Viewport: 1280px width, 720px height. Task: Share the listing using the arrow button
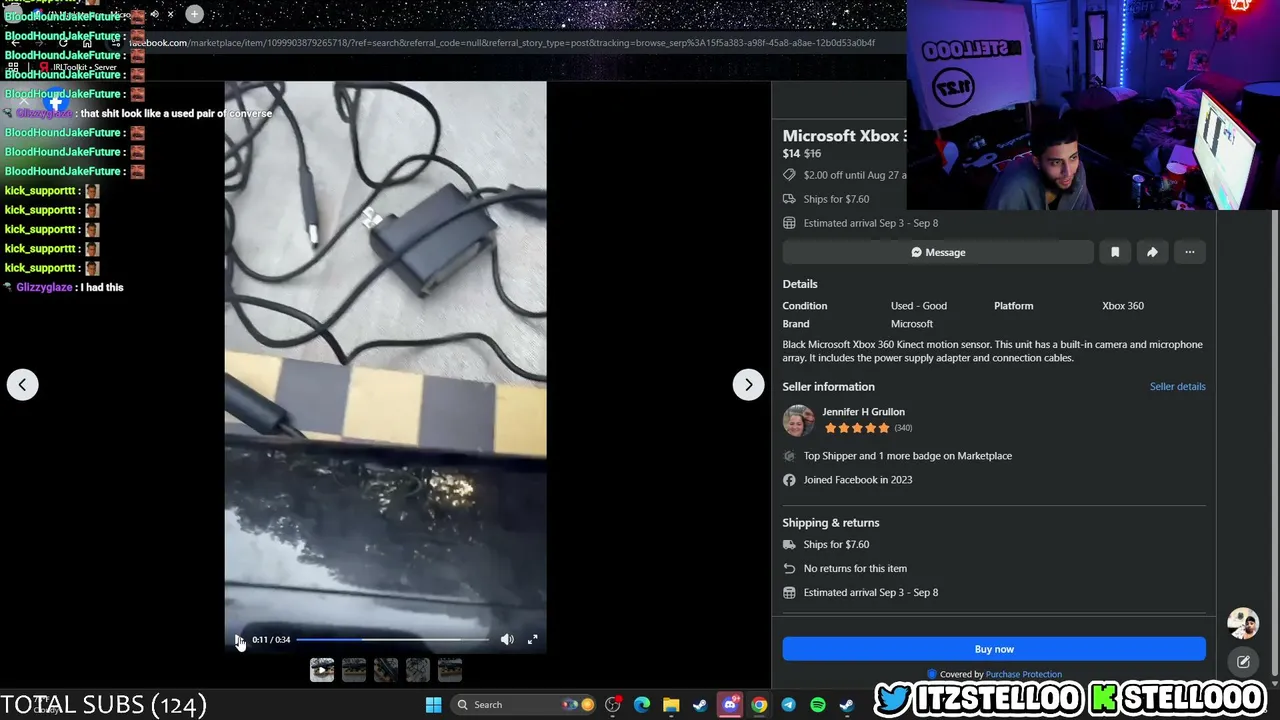click(x=1152, y=252)
